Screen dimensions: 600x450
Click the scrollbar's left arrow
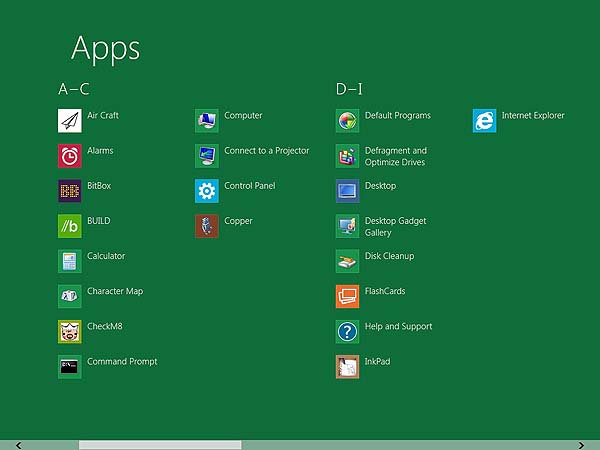click(18, 445)
